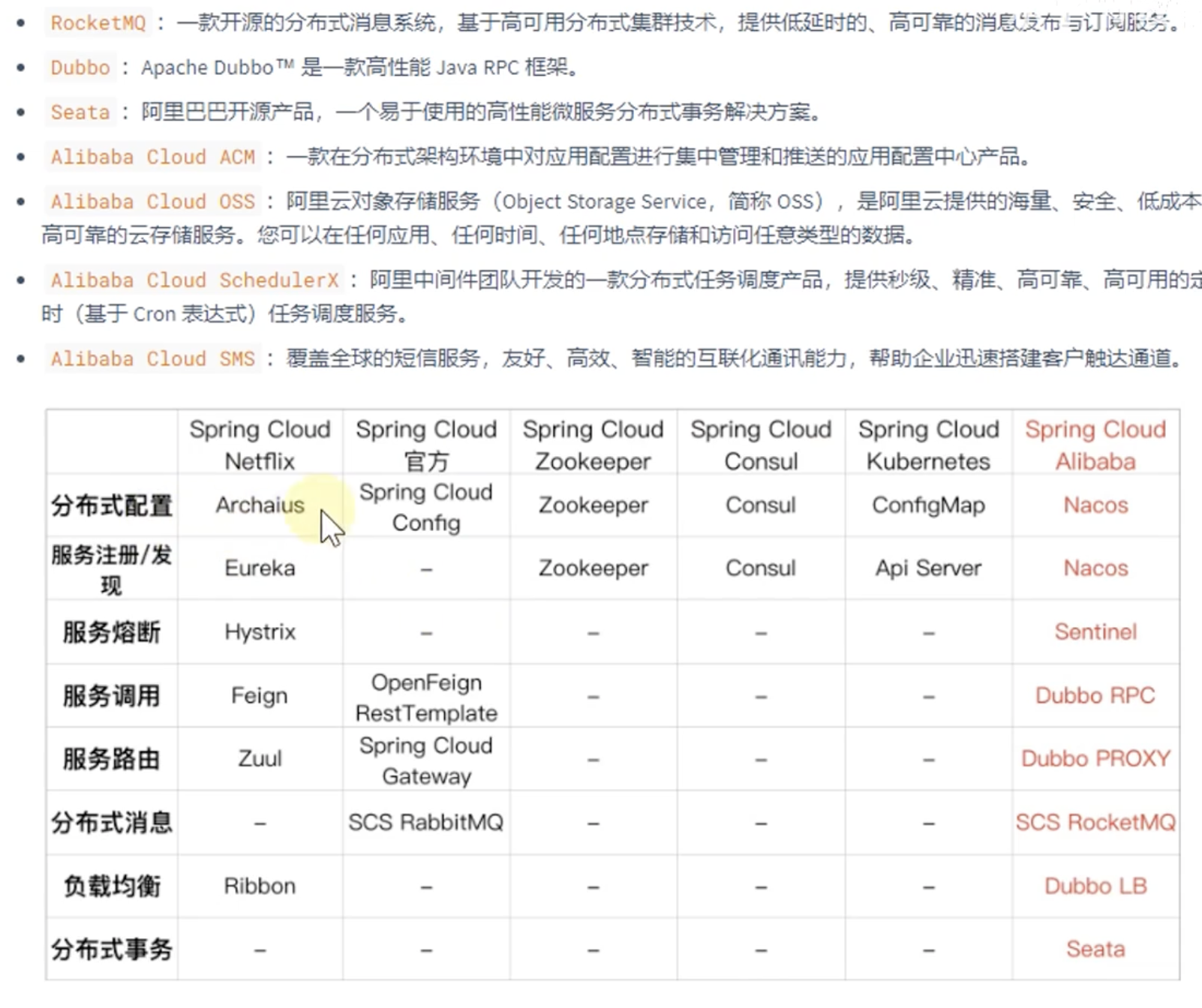
Task: Click the Alibaba Cloud SchedulerX label
Action: (194, 280)
